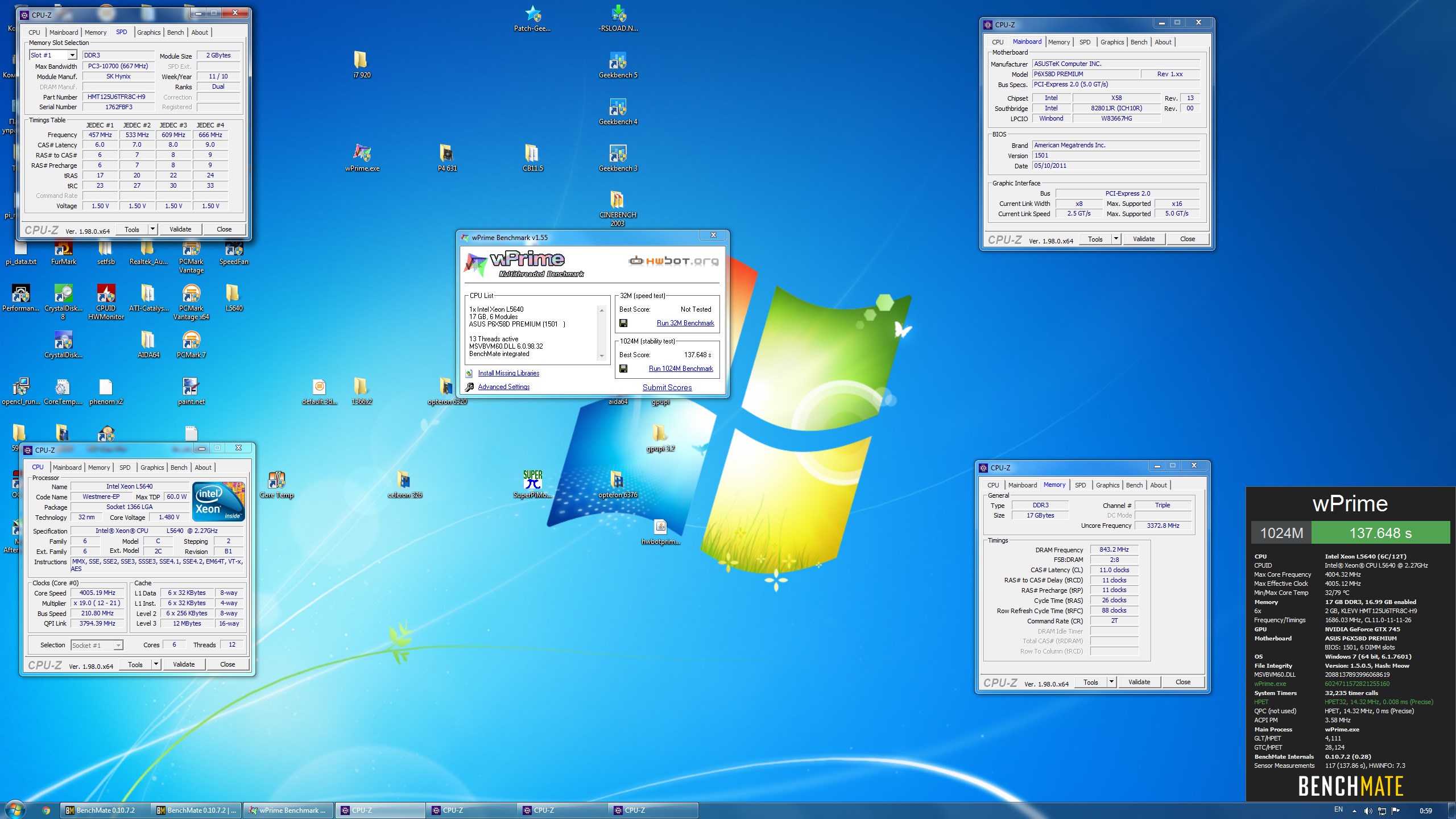Open the CB11.5 desktop folder
Image resolution: width=1456 pixels, height=819 pixels.
tap(532, 158)
